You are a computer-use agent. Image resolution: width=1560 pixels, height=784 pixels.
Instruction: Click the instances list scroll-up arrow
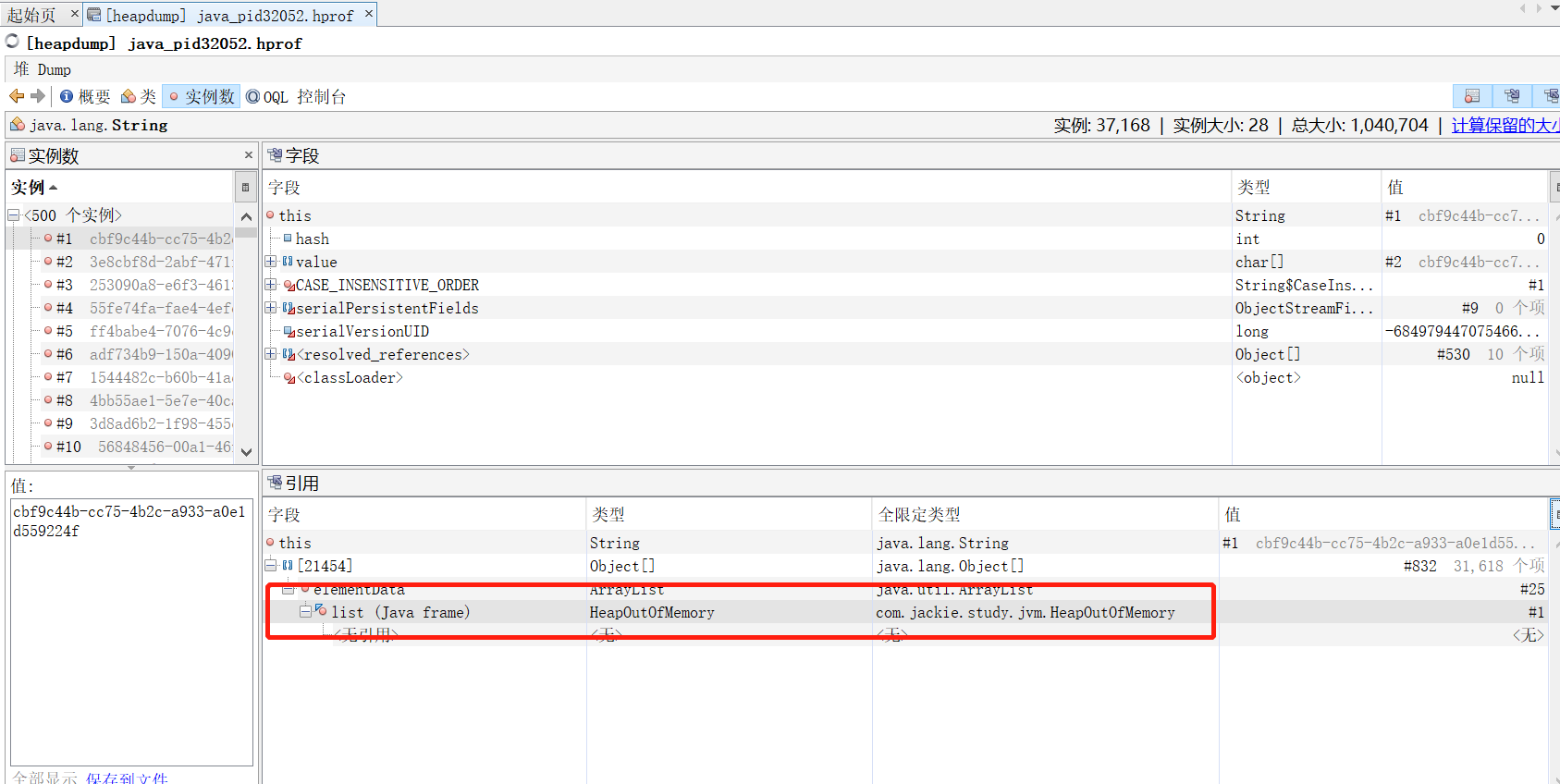coord(246,216)
